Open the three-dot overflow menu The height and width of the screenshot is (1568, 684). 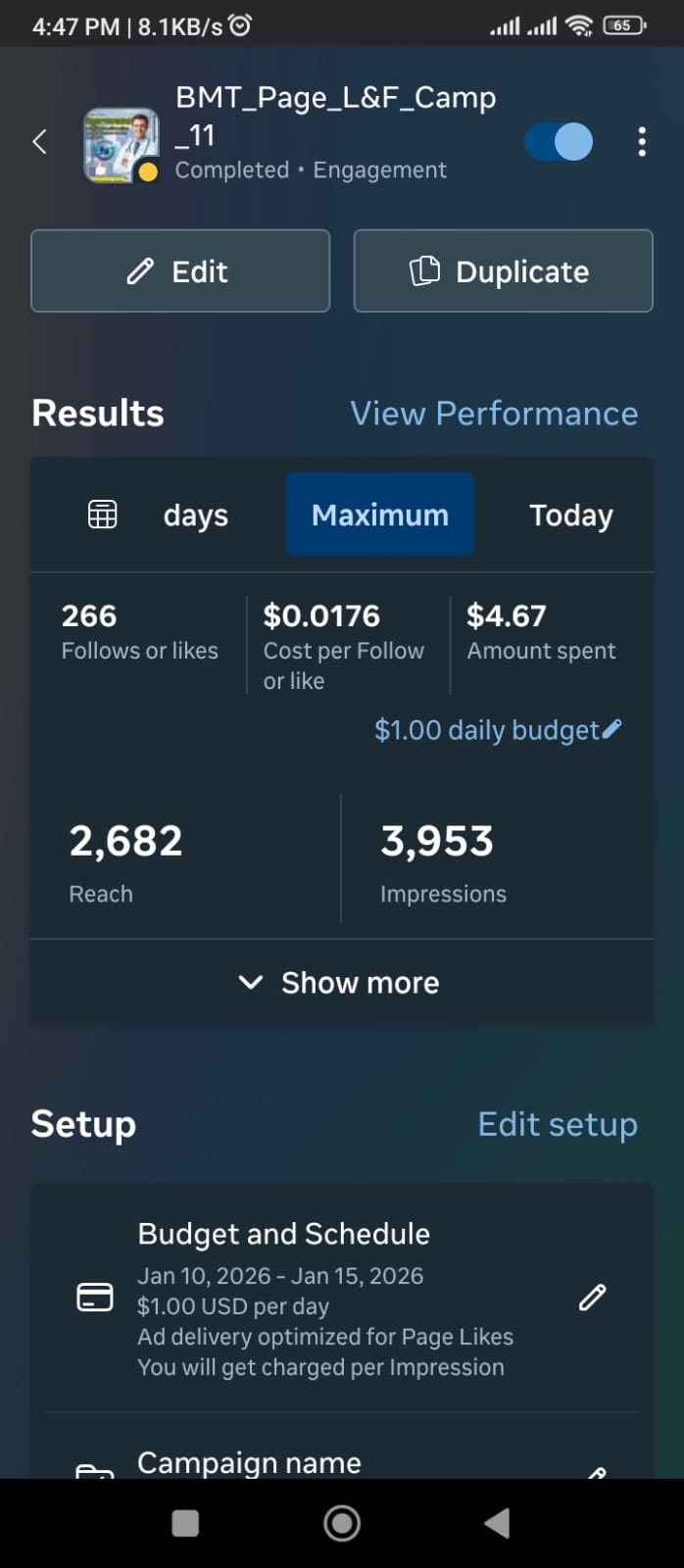tap(642, 142)
